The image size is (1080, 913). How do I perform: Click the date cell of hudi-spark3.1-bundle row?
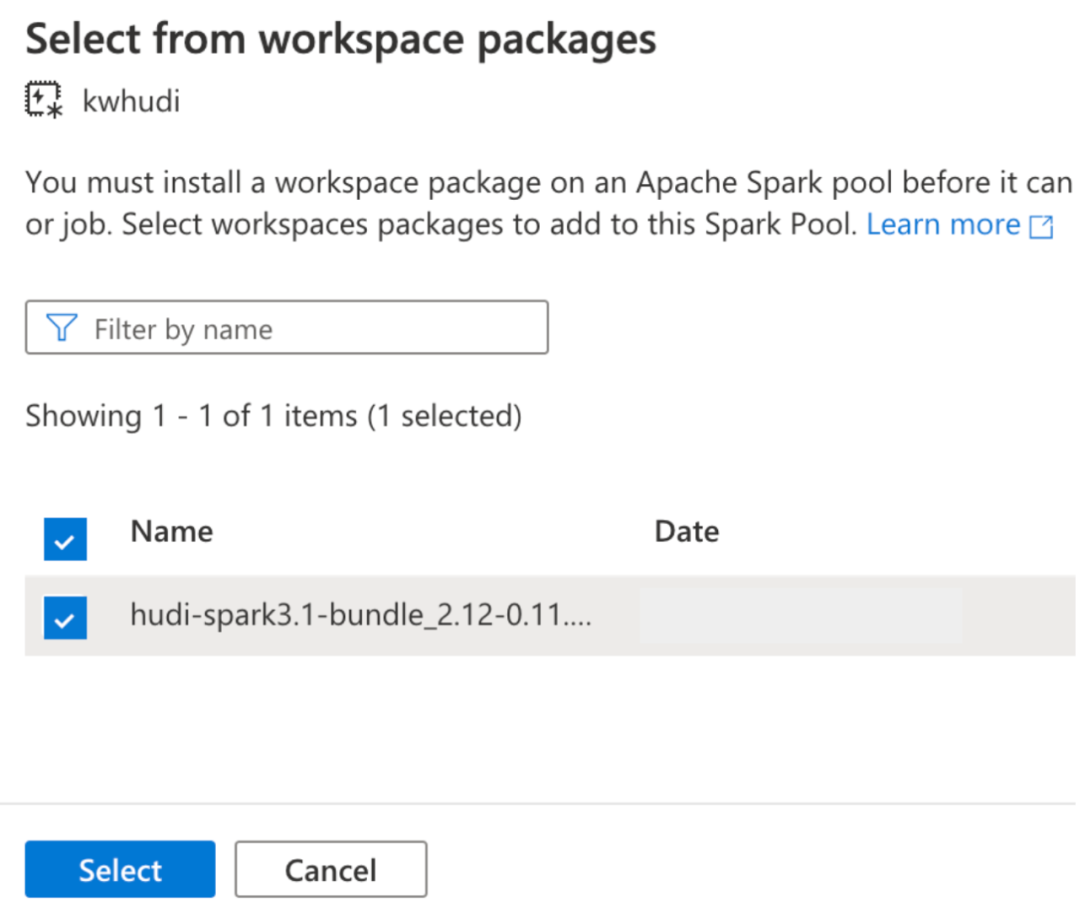[x=800, y=616]
